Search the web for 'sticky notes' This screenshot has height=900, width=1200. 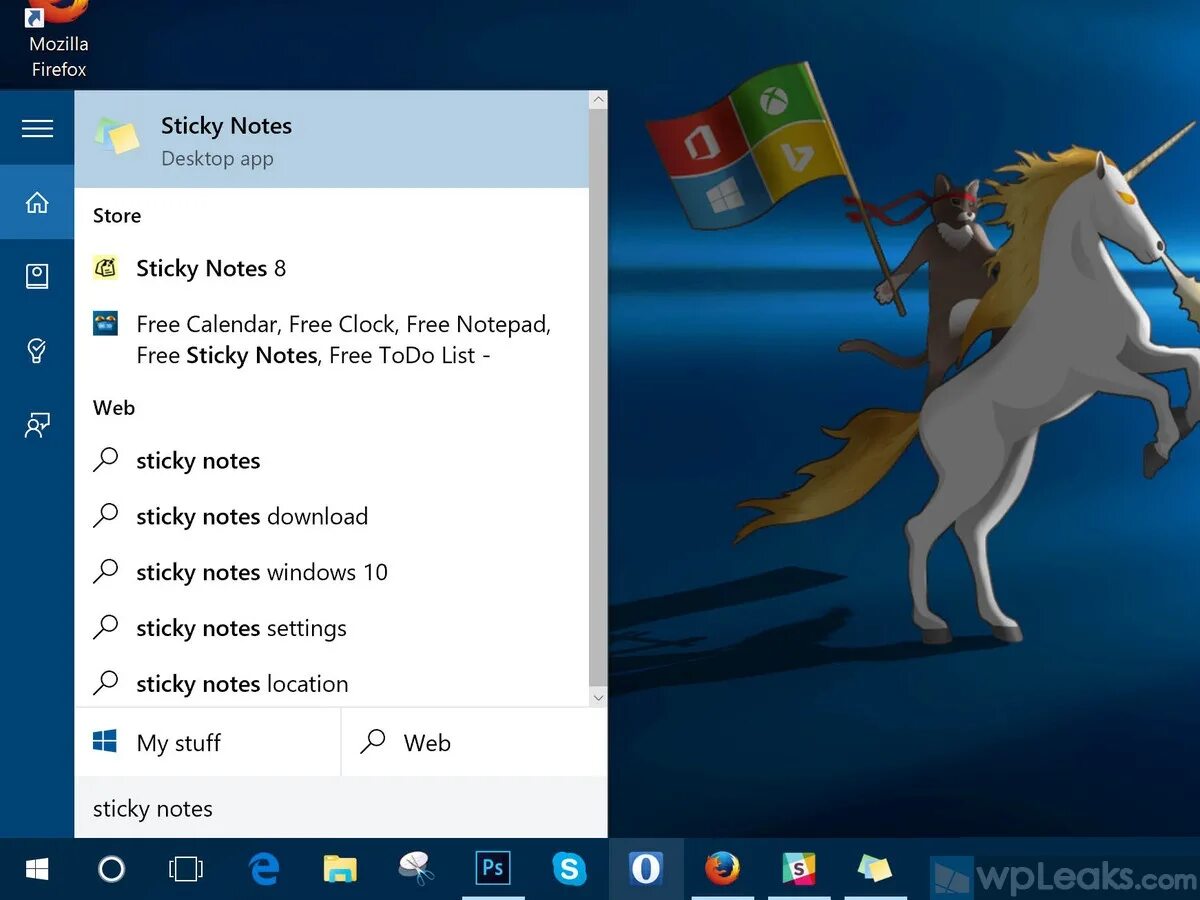coord(332,461)
